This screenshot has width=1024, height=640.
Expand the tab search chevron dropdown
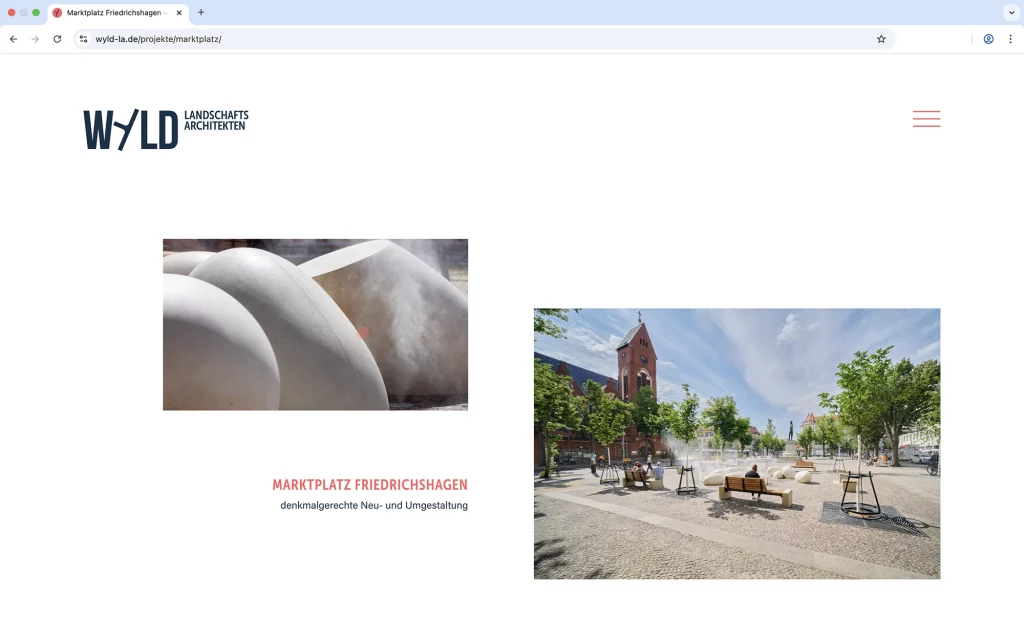[1010, 13]
